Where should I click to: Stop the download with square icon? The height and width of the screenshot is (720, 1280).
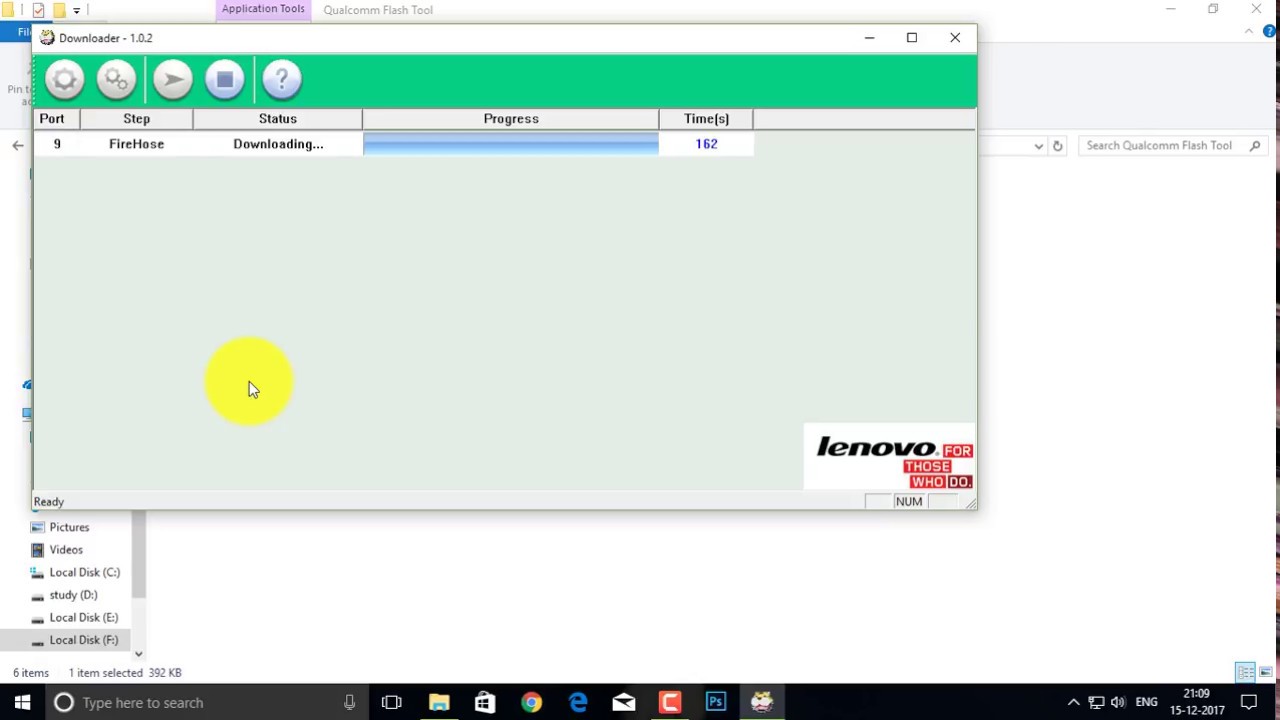(225, 80)
